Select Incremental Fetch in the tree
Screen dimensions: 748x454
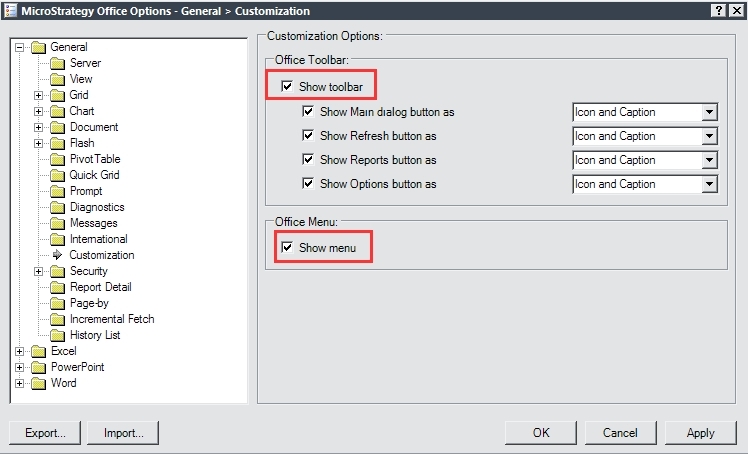[x=111, y=319]
